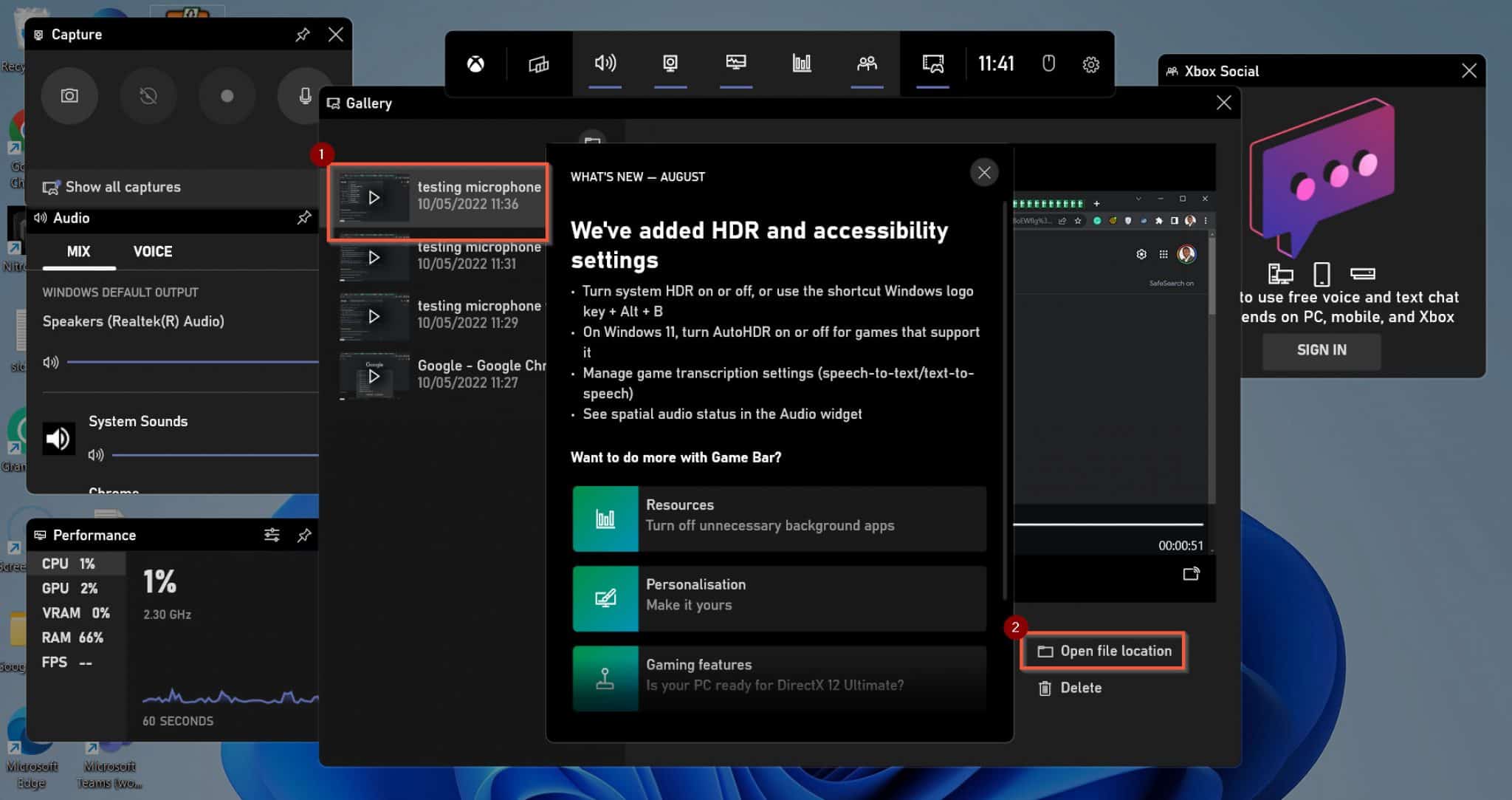Take a screenshot with the camera icon
This screenshot has width=1512, height=800.
point(69,96)
